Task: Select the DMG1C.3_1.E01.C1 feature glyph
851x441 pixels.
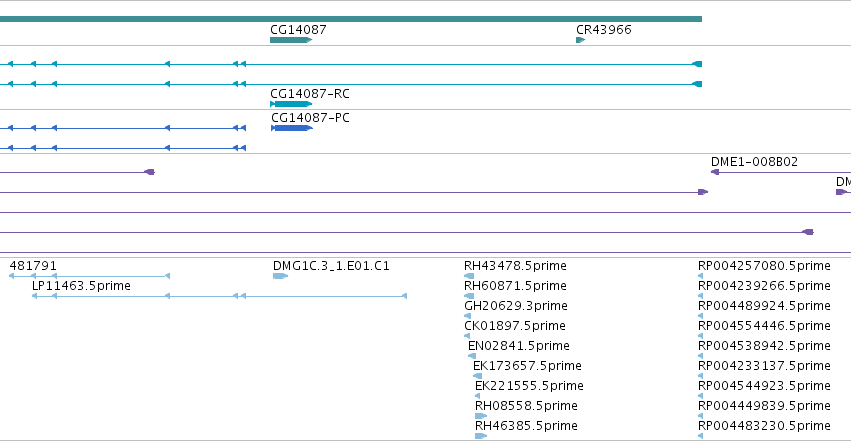Action: [280, 276]
